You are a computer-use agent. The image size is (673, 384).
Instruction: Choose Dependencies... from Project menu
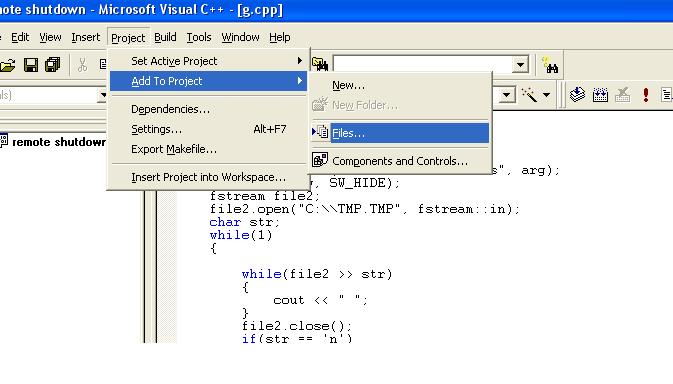click(x=209, y=109)
